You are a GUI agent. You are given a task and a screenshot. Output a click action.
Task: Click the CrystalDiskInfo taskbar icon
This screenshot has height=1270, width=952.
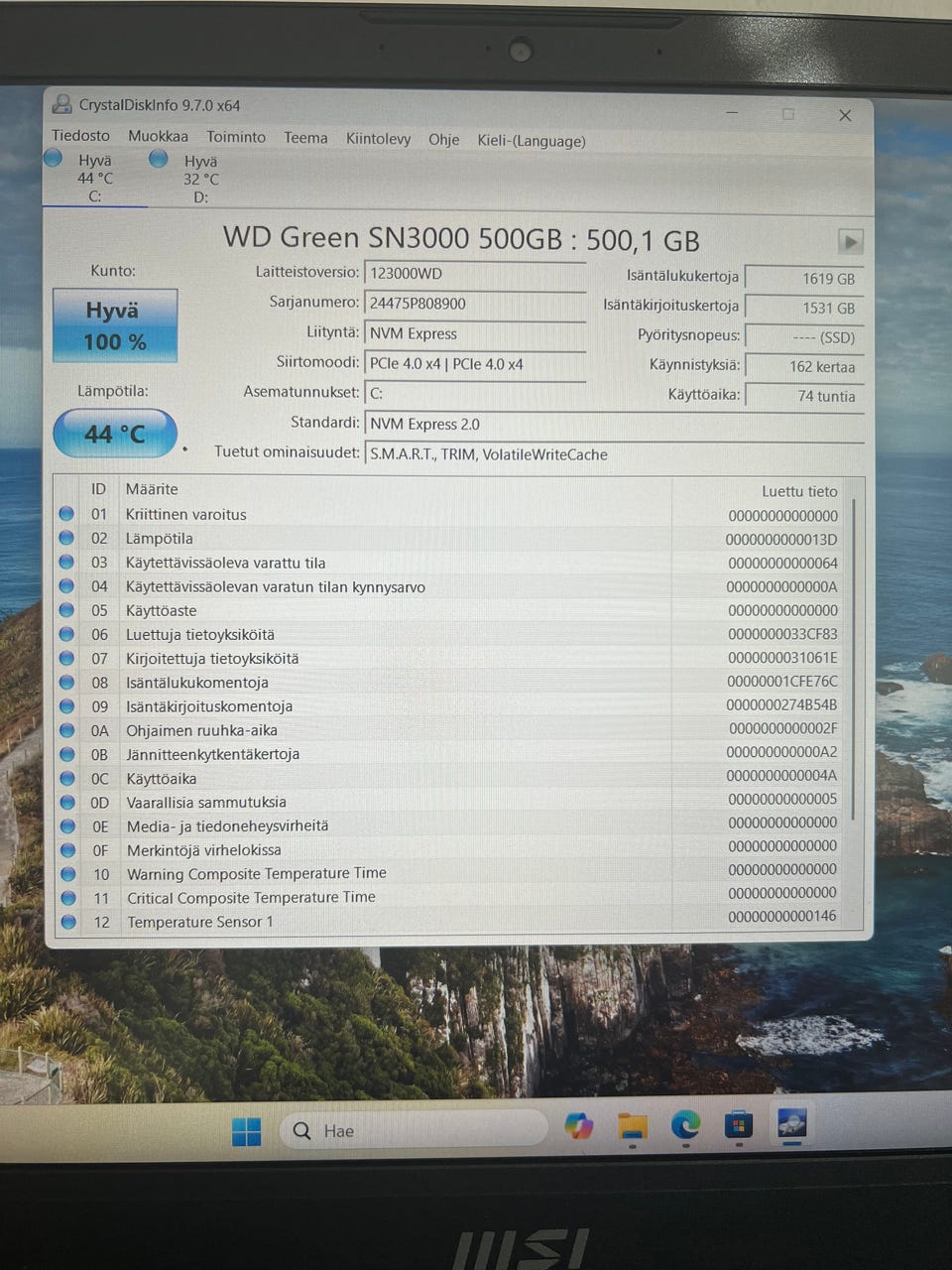791,1124
